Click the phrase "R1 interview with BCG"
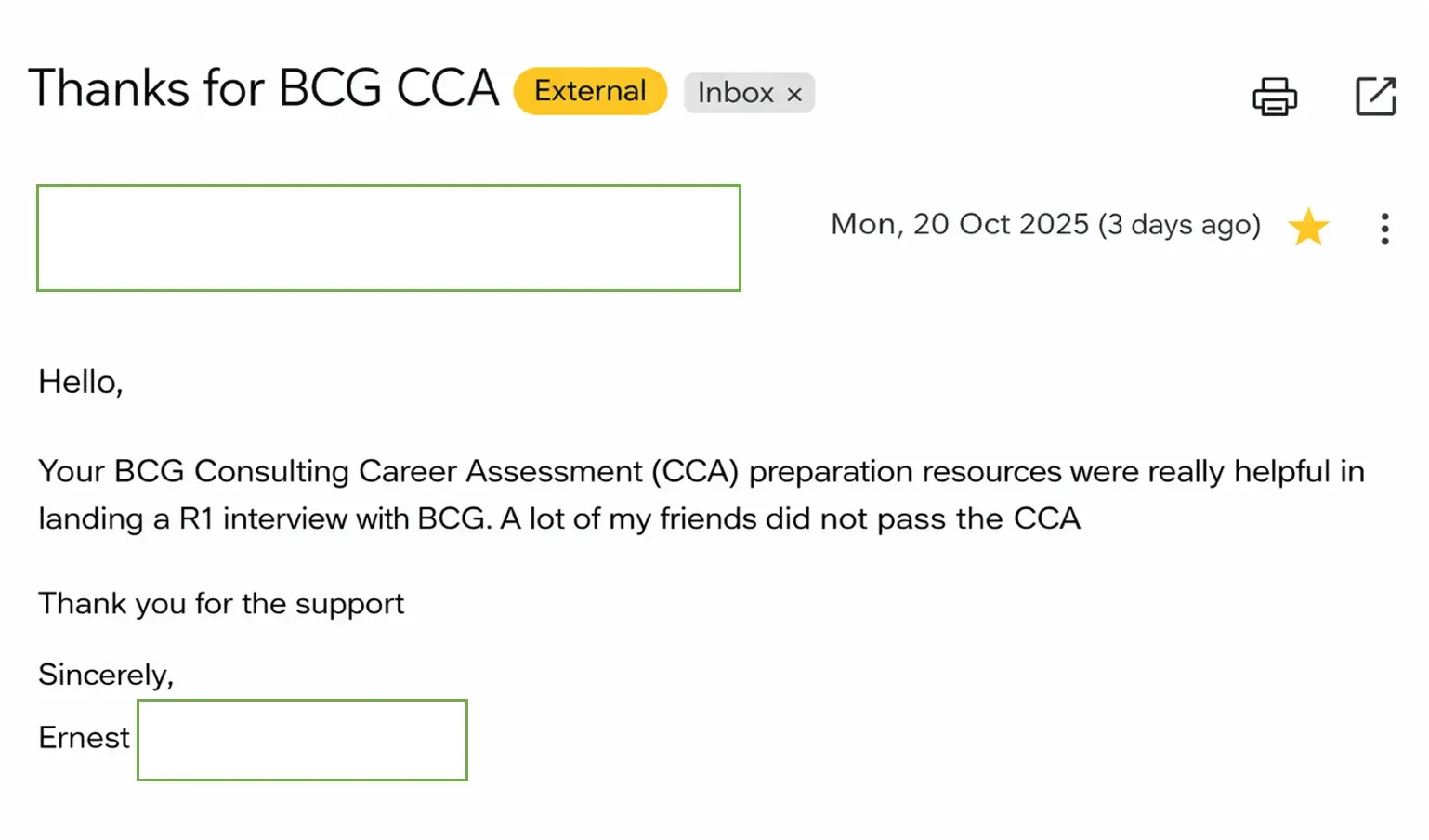The image size is (1429, 840). point(334,518)
